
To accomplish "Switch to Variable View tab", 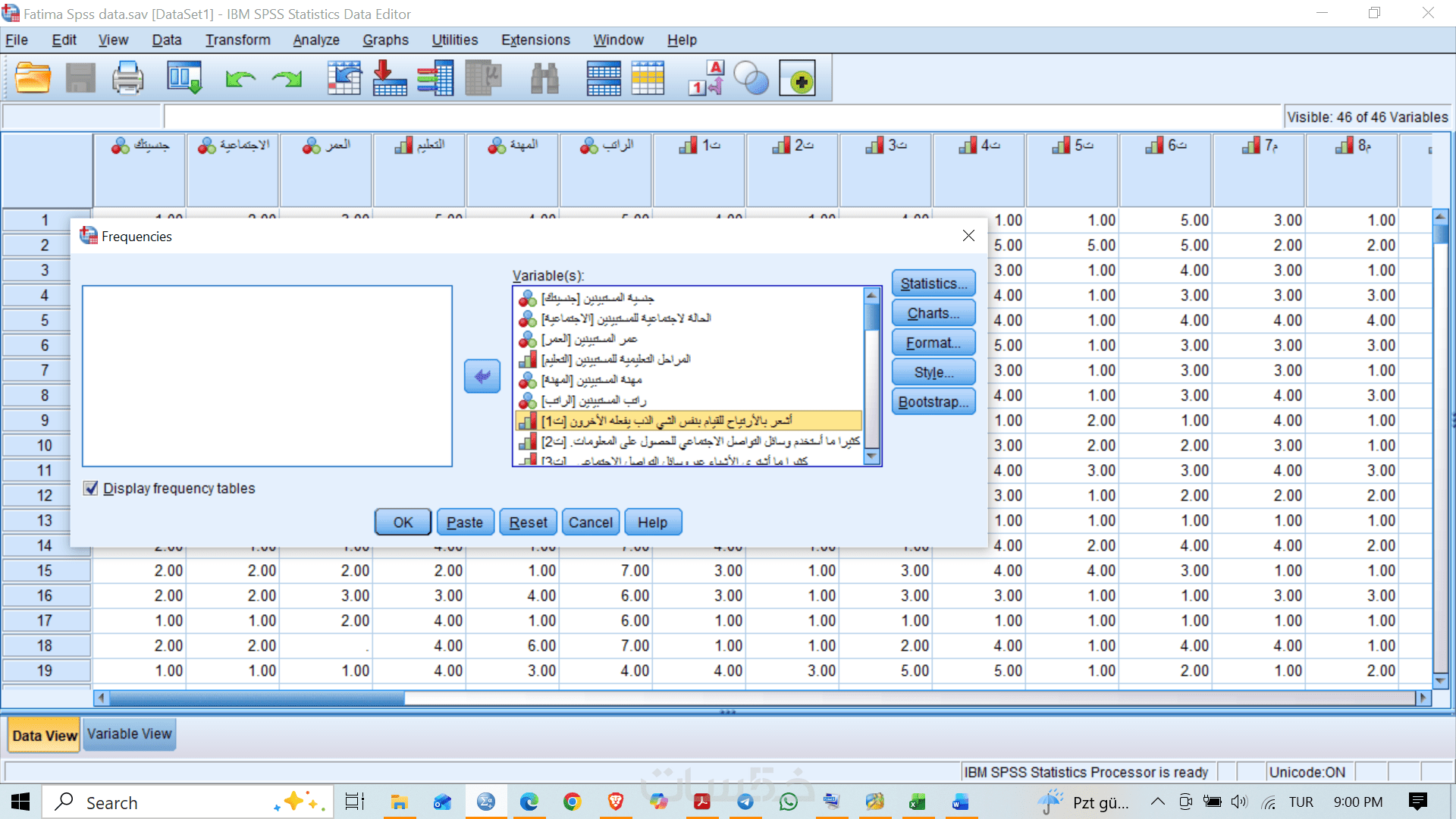I will [x=129, y=734].
